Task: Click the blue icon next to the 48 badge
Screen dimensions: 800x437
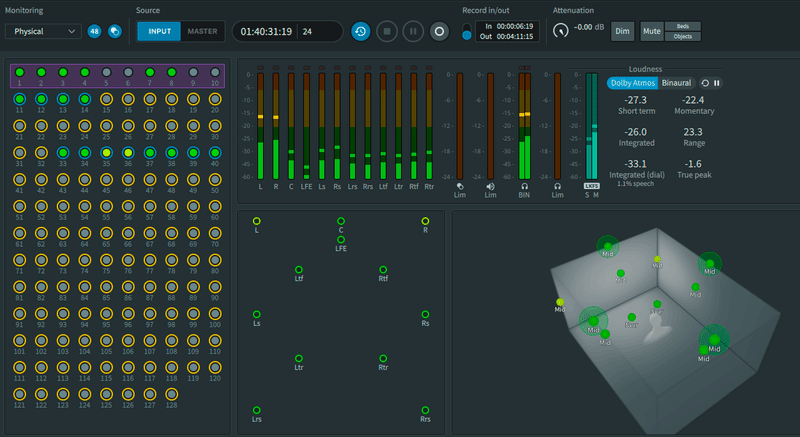Action: [115, 31]
